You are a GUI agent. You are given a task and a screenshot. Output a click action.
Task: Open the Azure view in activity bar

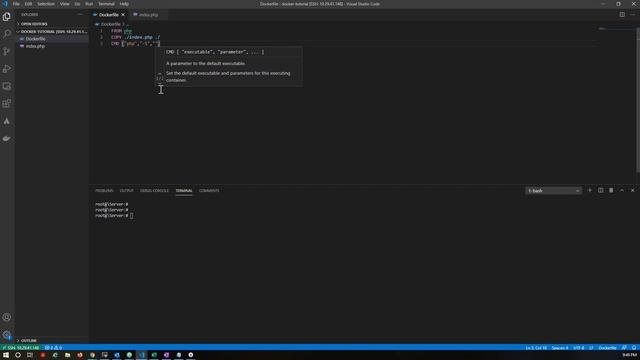[x=7, y=121]
